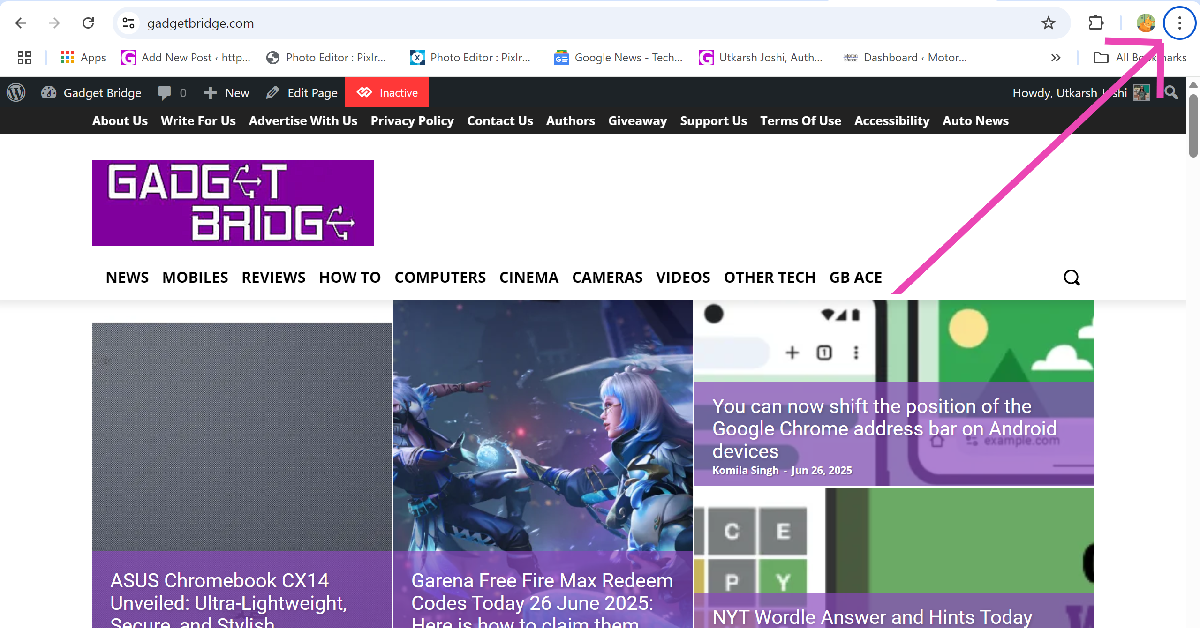Select the CINEMA menu item
This screenshot has width=1200, height=628.
tap(529, 277)
